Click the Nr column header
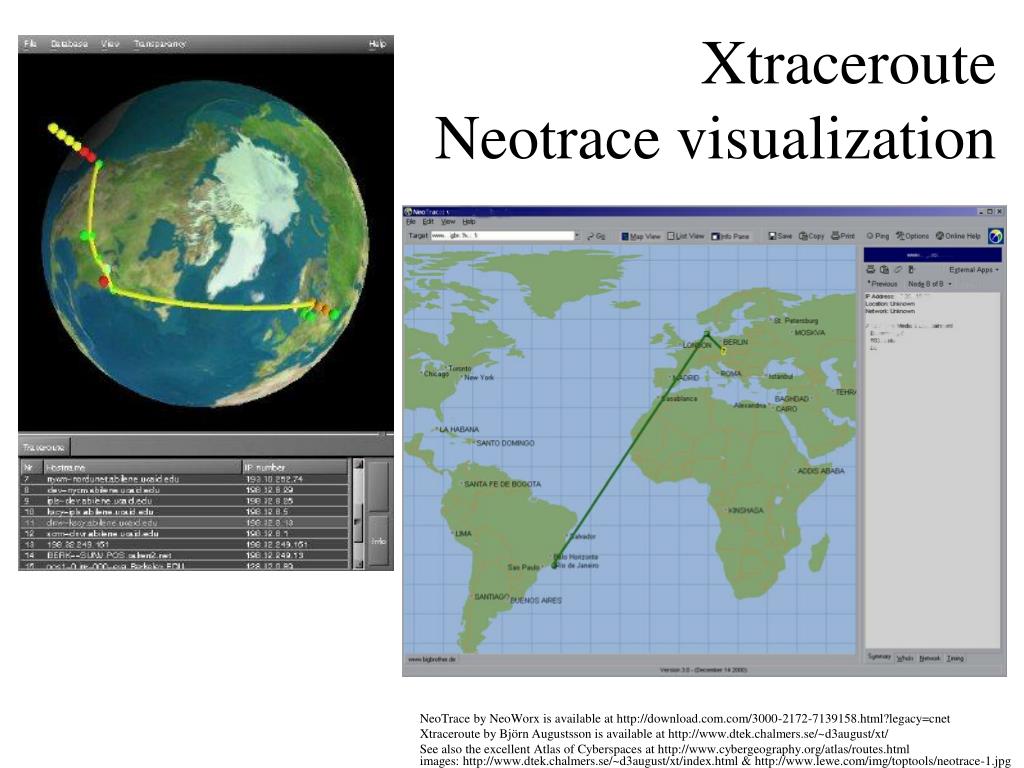 pyautogui.click(x=31, y=468)
